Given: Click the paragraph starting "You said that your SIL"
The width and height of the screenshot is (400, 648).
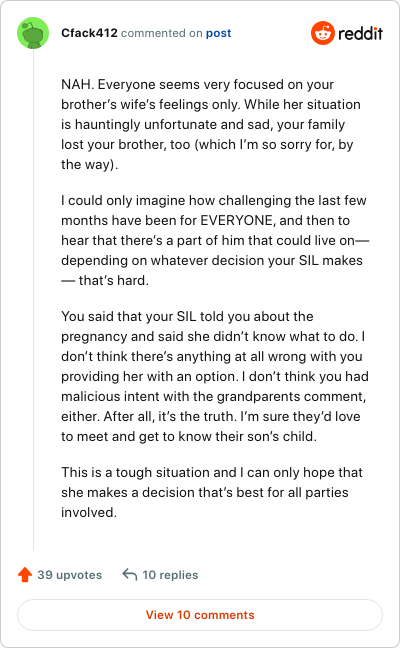Looking at the screenshot, I should 215,376.
